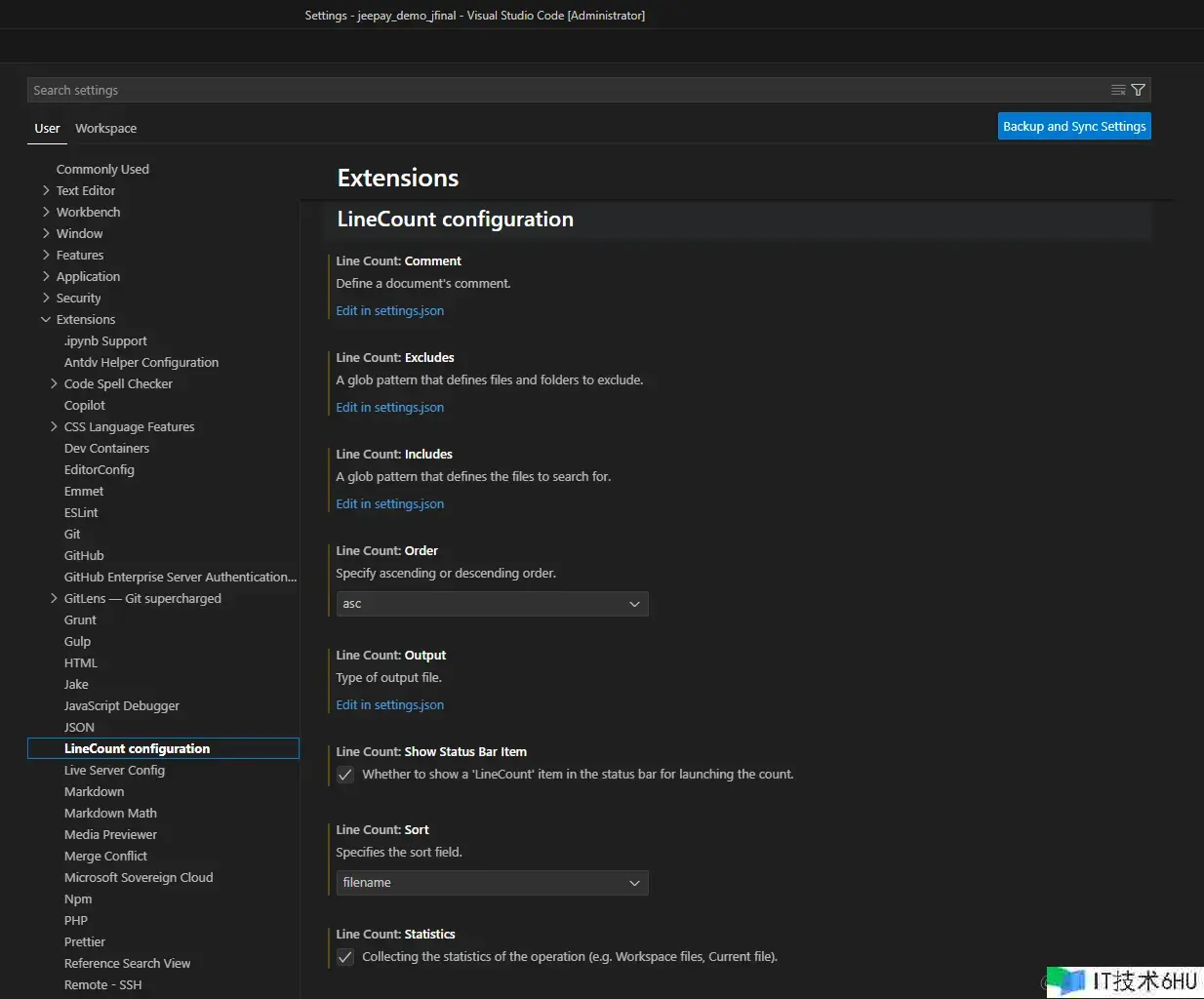Viewport: 1204px width, 999px height.
Task: Expand the Security section chevron
Action: 46,298
